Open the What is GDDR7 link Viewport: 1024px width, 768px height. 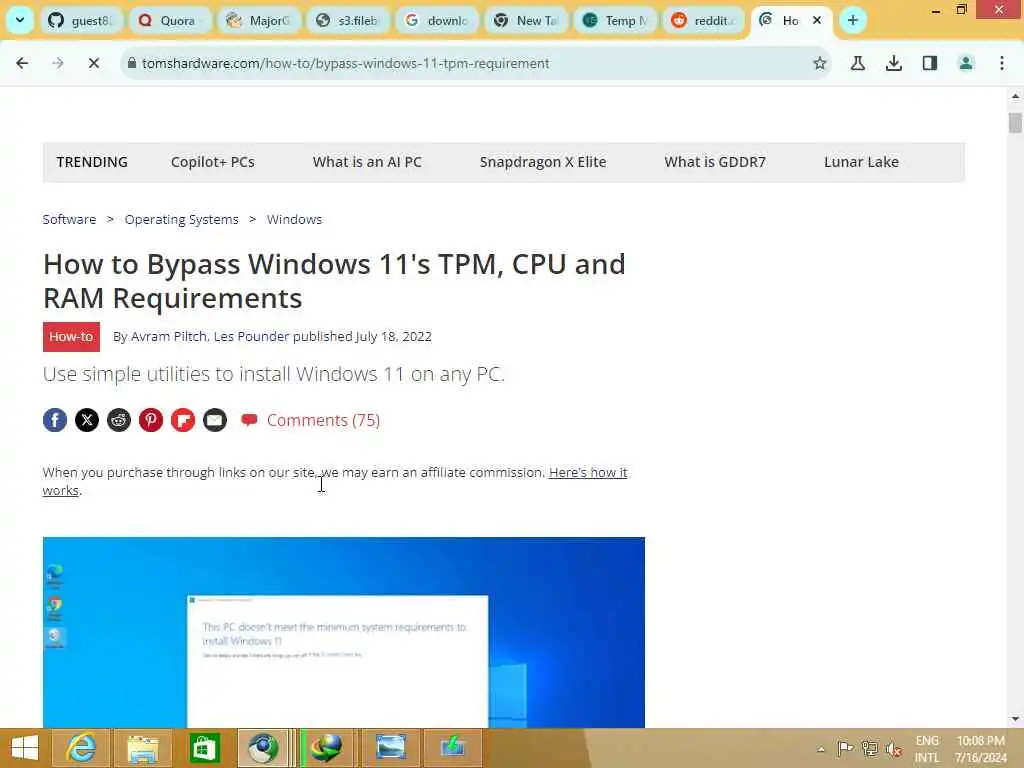[x=714, y=162]
